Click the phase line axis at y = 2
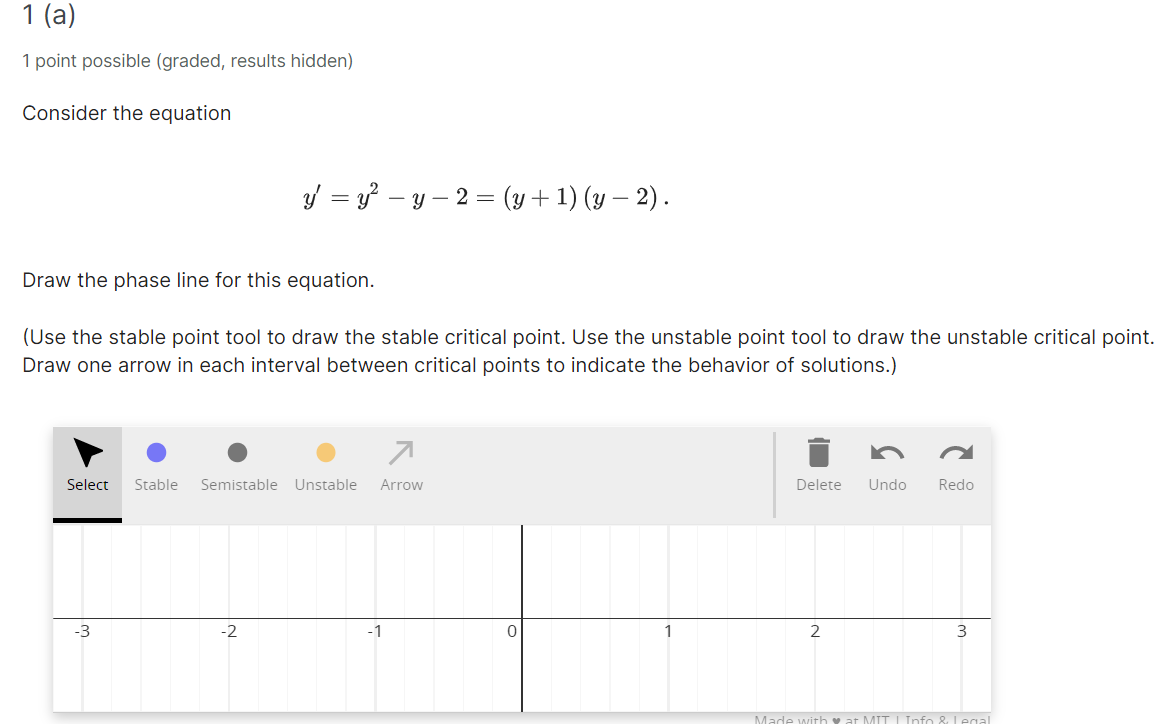The image size is (1175, 724). click(815, 617)
